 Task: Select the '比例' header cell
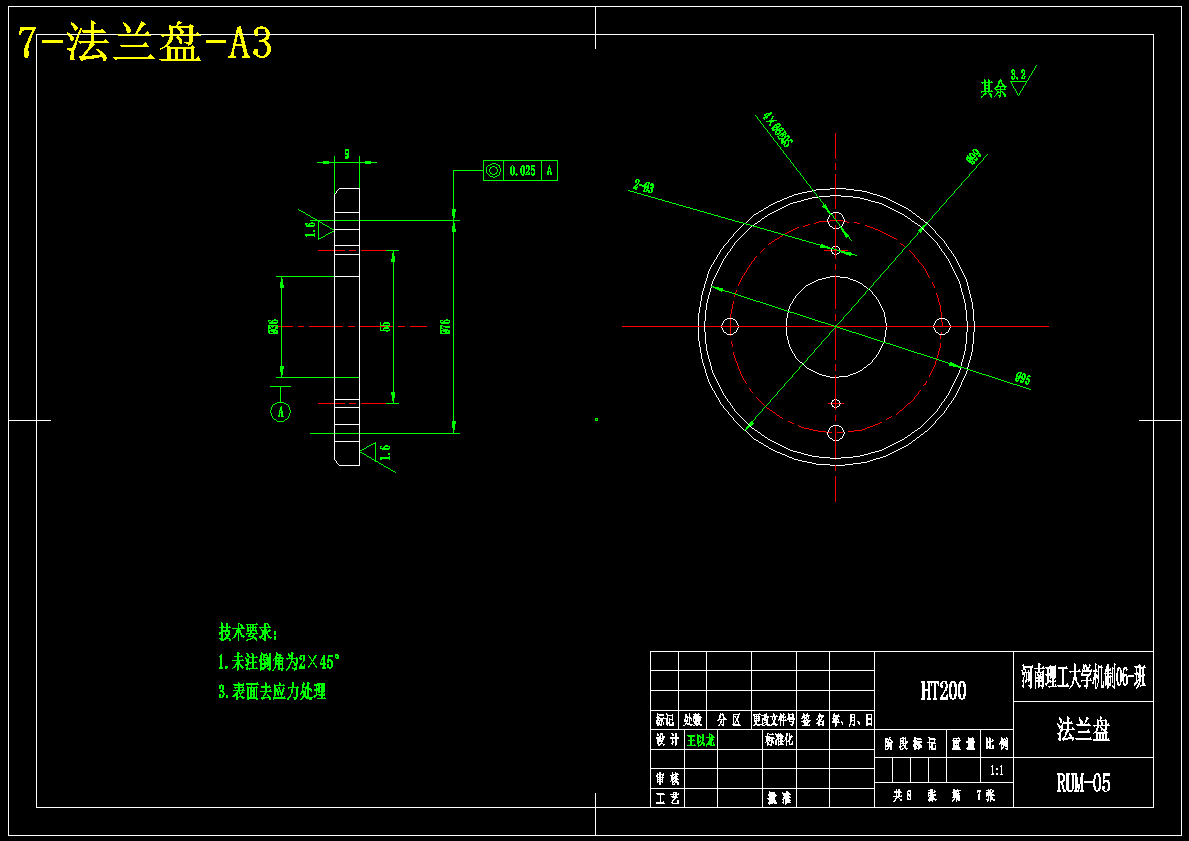(x=996, y=744)
